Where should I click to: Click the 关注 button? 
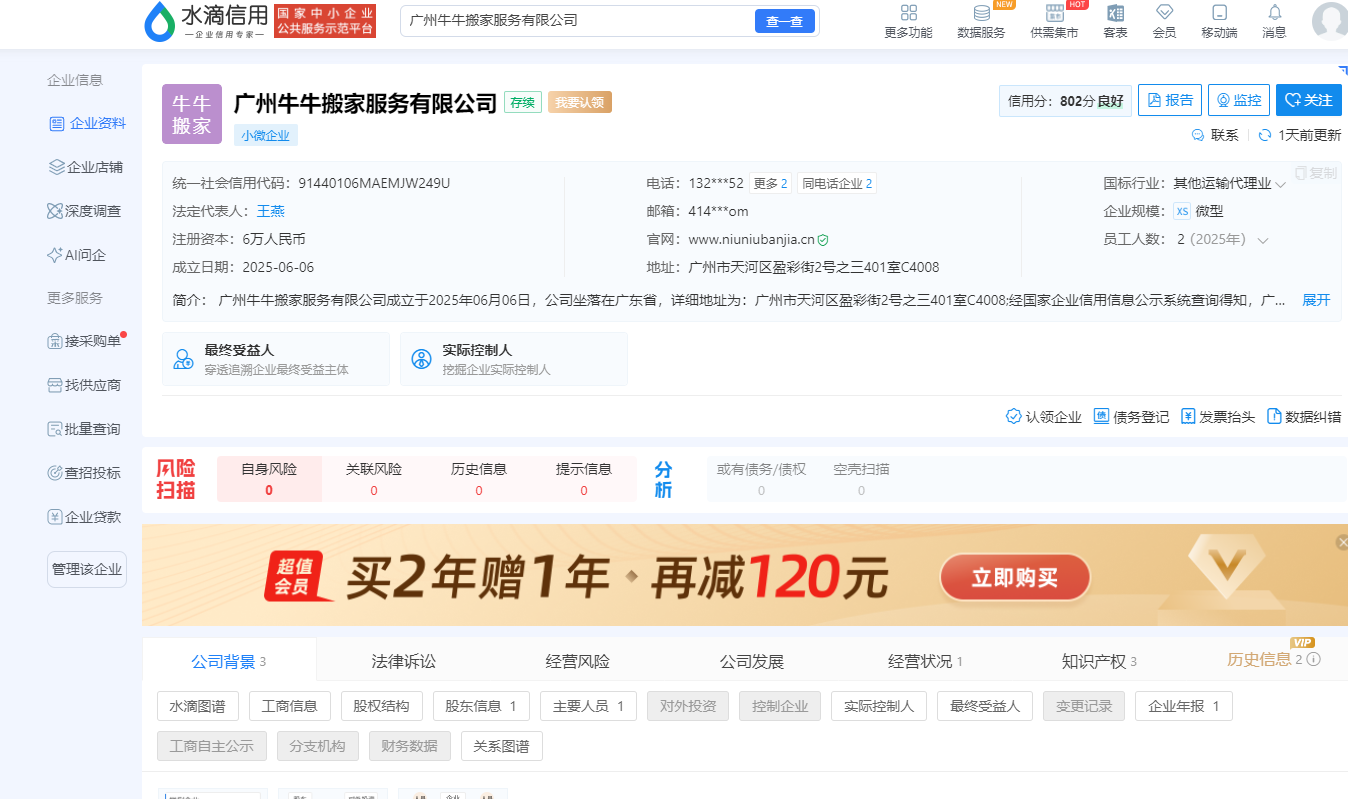(x=1309, y=100)
